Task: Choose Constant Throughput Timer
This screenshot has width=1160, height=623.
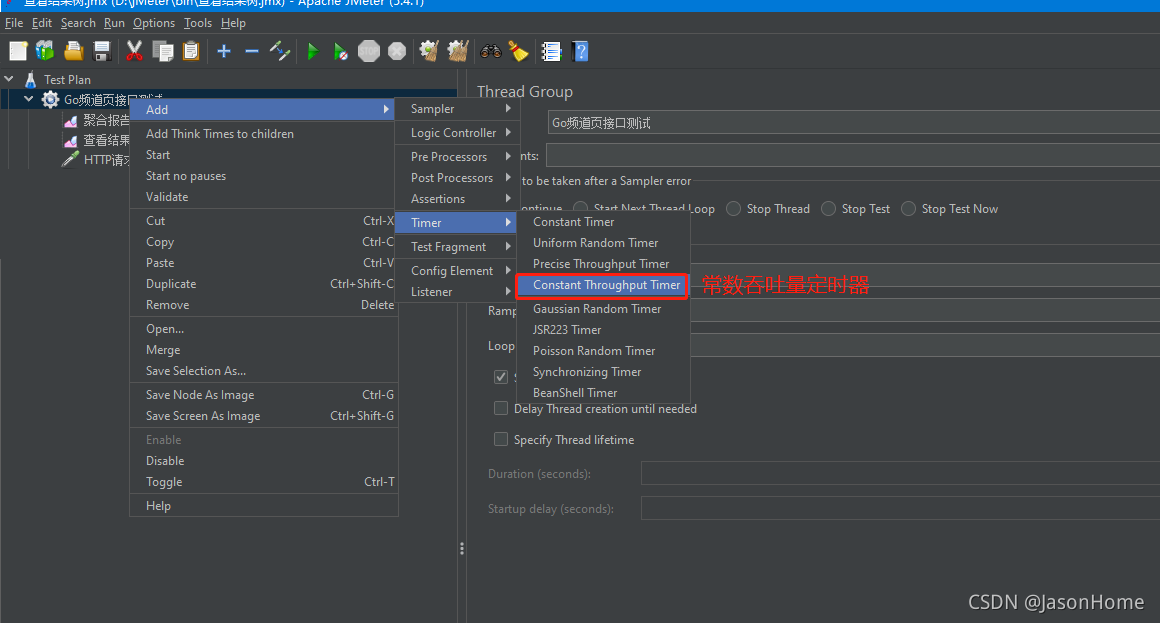Action: pyautogui.click(x=602, y=285)
